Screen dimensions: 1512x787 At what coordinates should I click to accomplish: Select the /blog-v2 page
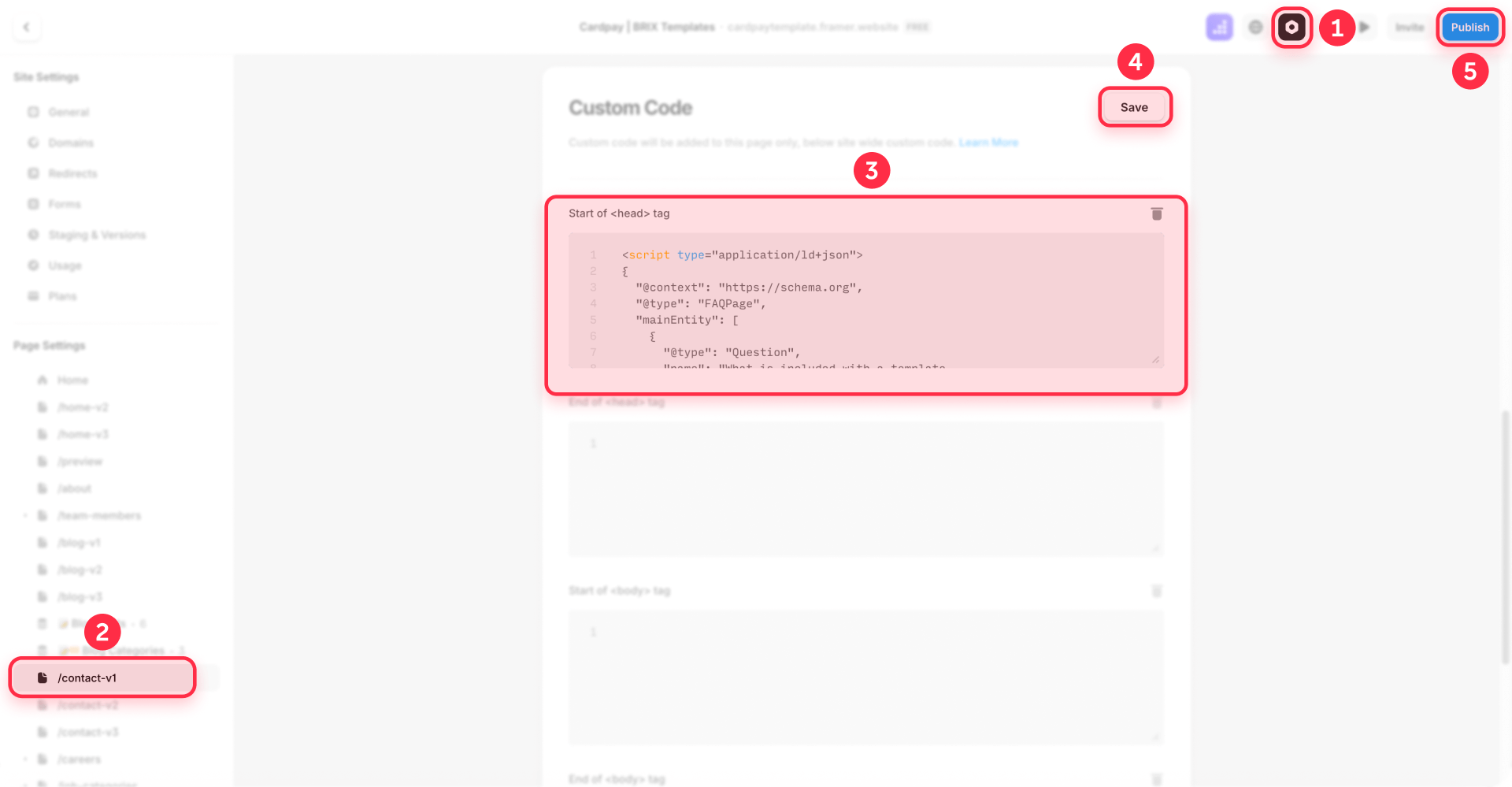pyautogui.click(x=80, y=570)
